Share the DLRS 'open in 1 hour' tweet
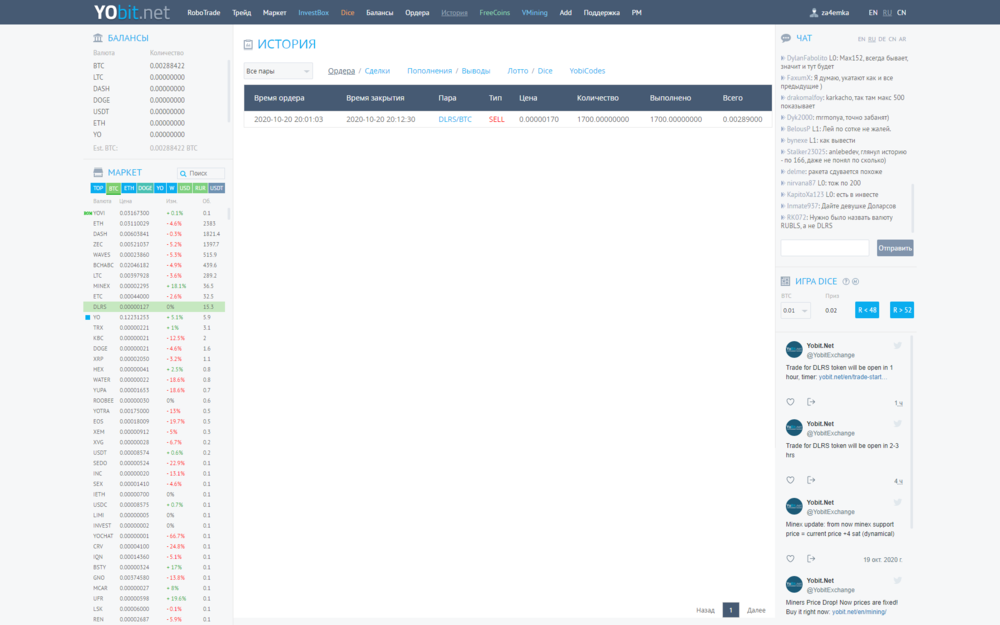The image size is (1000, 625). (811, 402)
